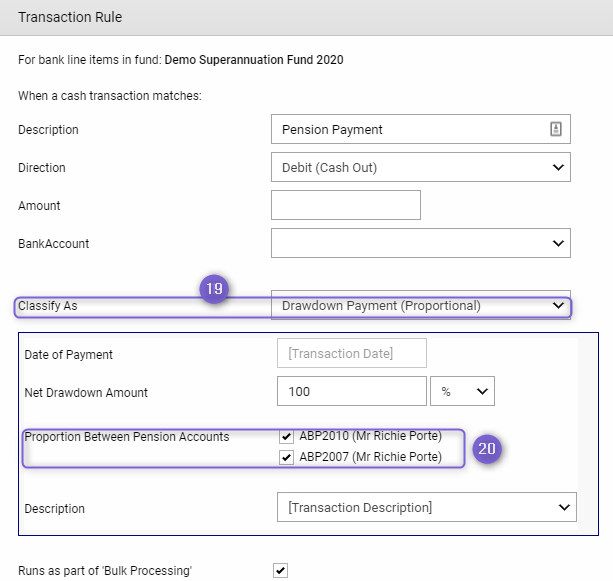Click the 'Date of Payment' label
Image resolution: width=613 pixels, height=581 pixels.
click(x=68, y=355)
